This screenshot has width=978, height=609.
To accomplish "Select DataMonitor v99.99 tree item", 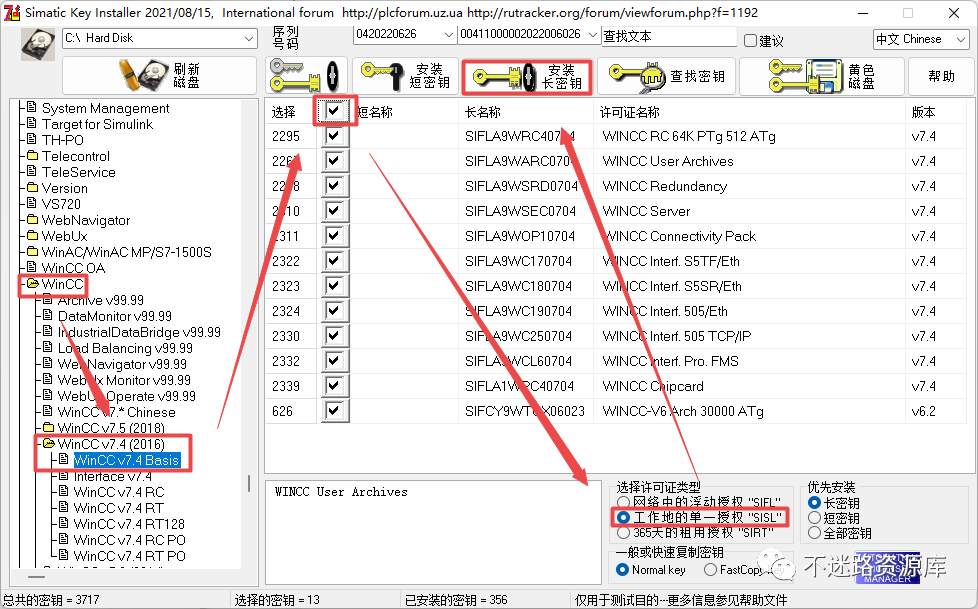I will click(115, 316).
